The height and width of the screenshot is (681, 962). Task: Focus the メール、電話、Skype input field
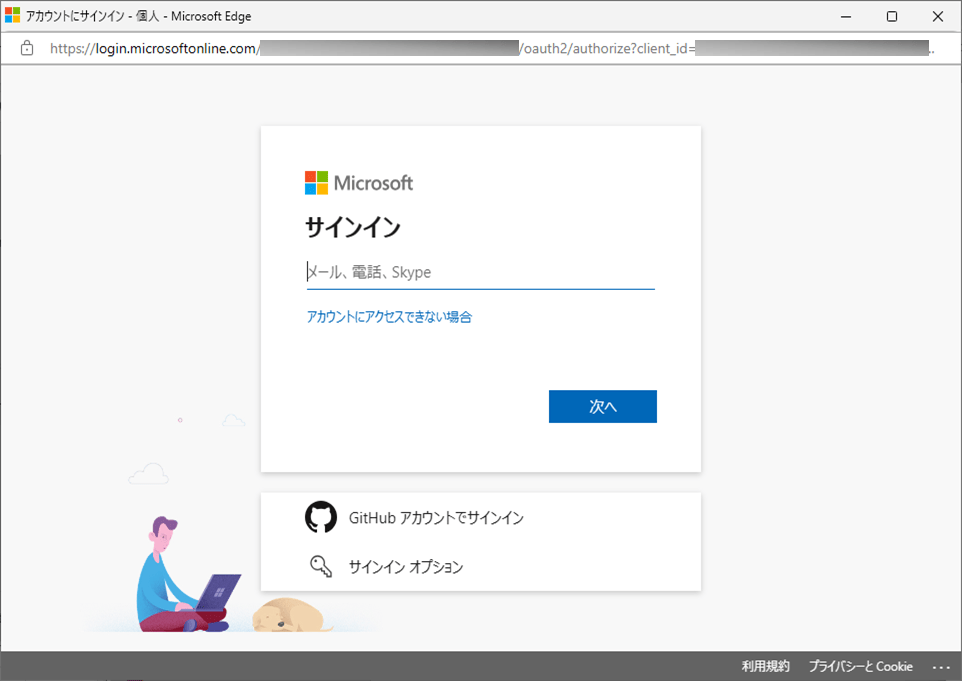pyautogui.click(x=480, y=272)
